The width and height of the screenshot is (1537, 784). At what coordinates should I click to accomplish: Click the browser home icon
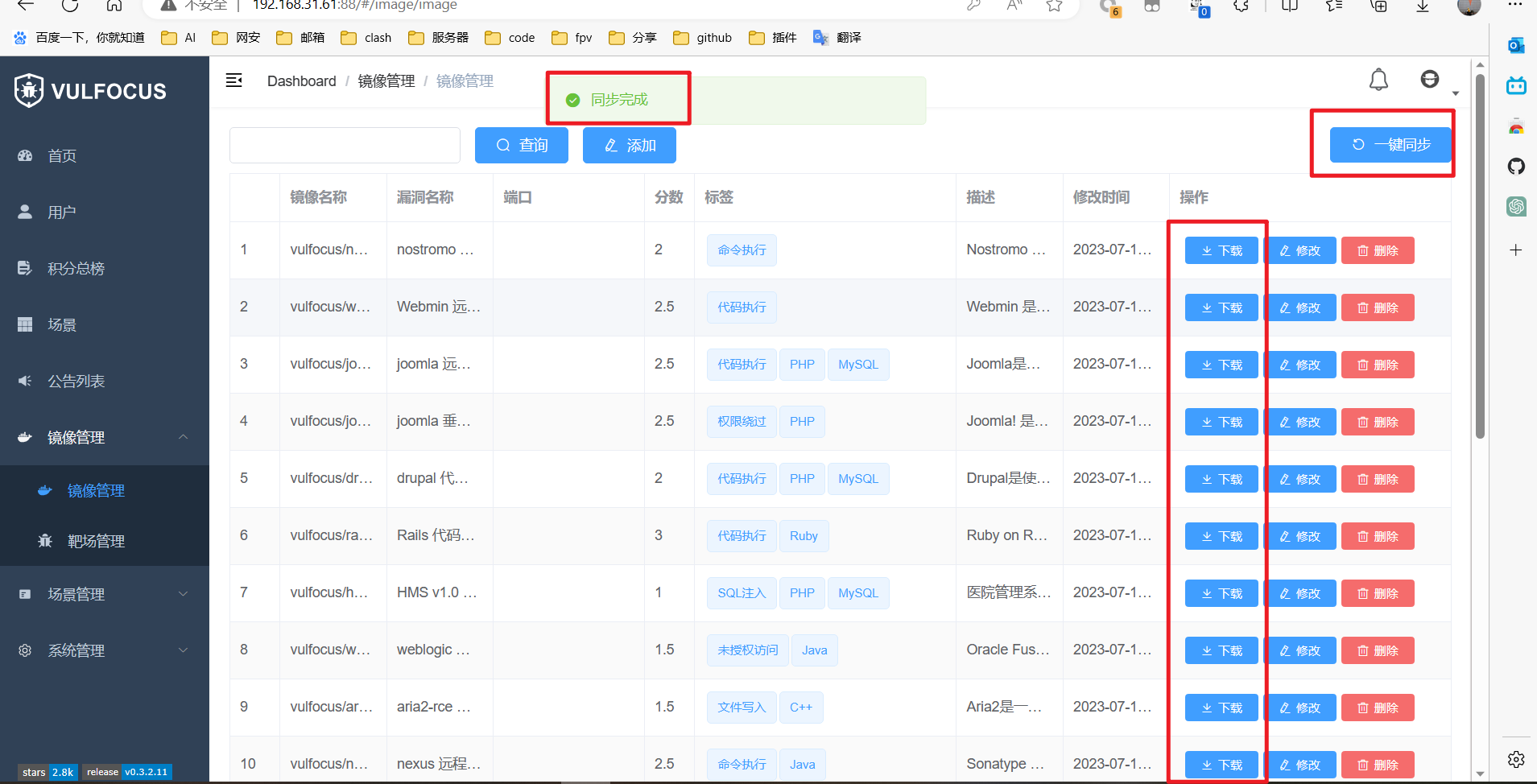pos(114,6)
